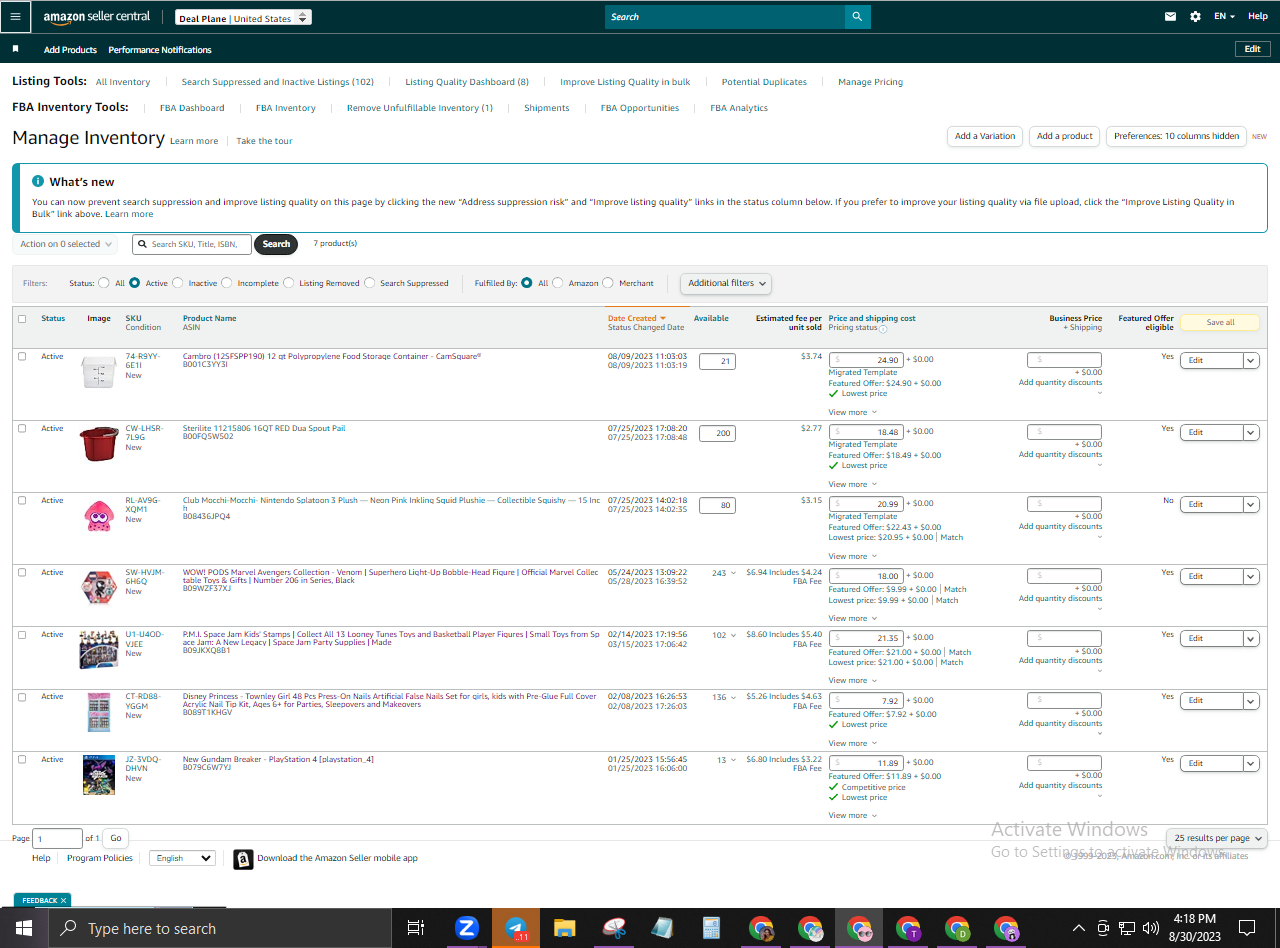
Task: Click the volume speaker tray icon
Action: pyautogui.click(x=1151, y=928)
